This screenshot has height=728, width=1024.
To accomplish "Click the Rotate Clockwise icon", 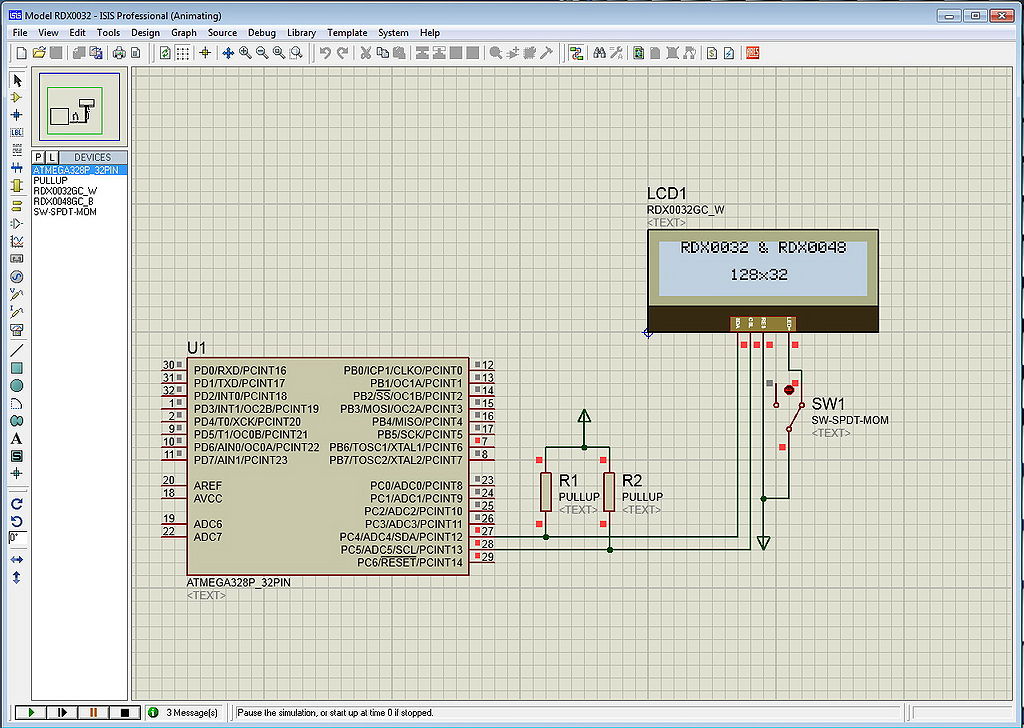I will click(x=17, y=504).
